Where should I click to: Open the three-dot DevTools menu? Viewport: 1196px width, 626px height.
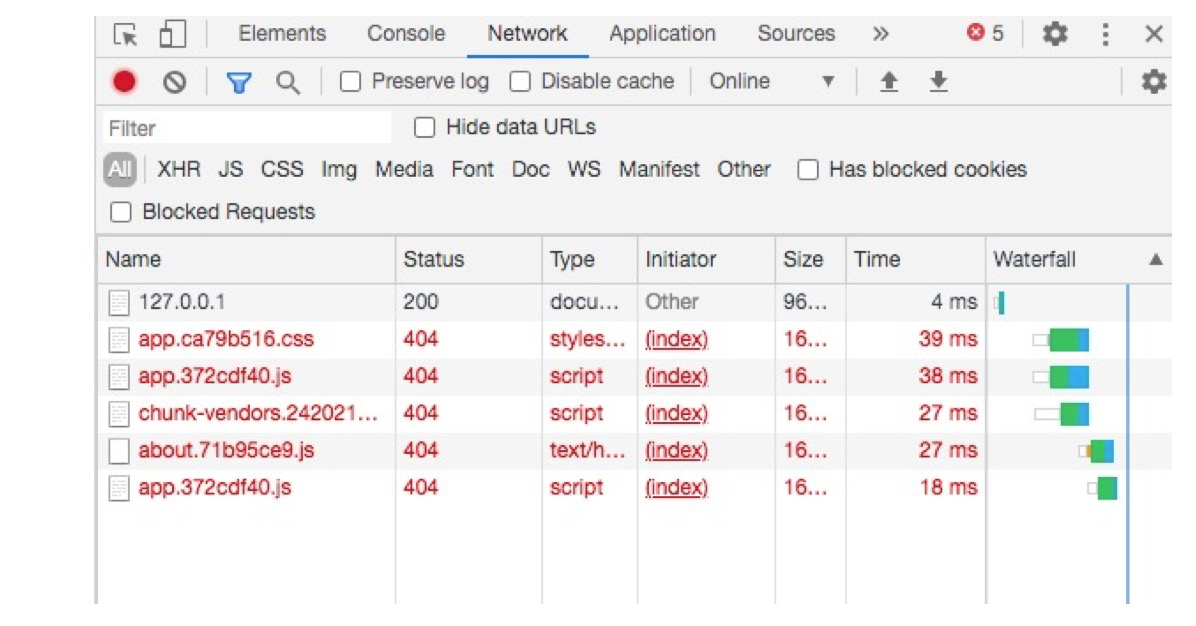click(x=1105, y=34)
